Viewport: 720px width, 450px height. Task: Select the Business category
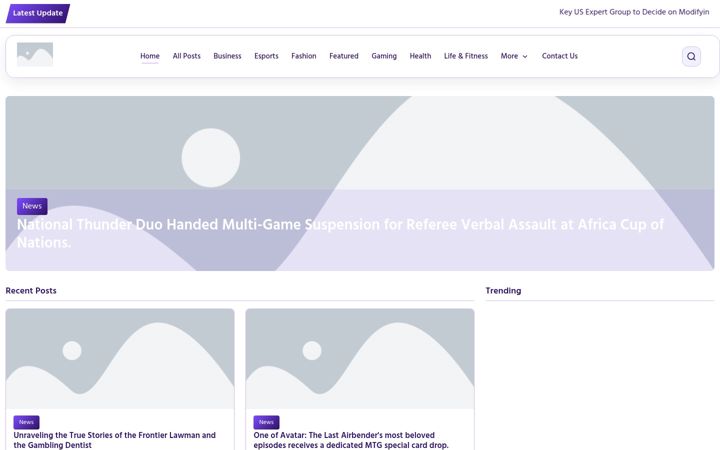tap(227, 56)
